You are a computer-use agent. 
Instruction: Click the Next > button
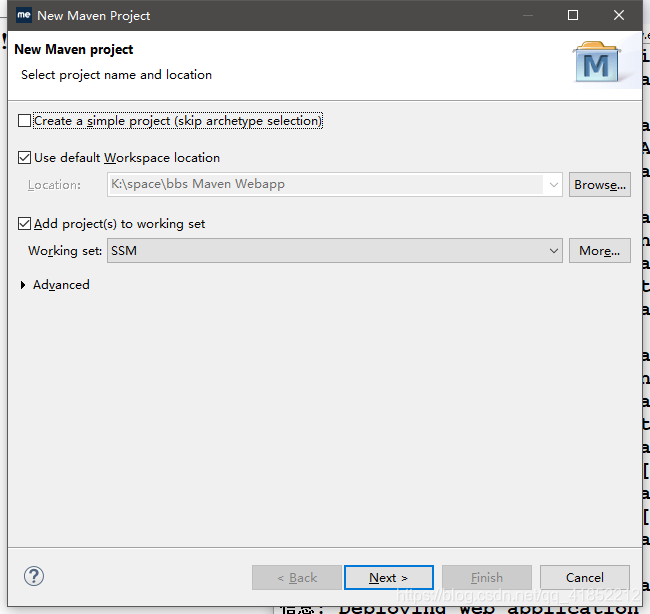point(389,577)
